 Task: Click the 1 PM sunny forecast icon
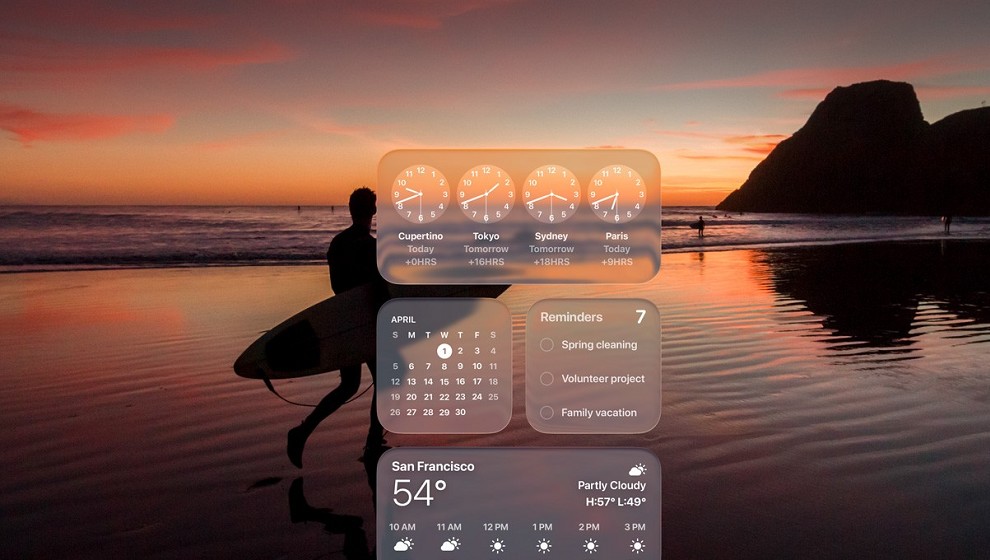(544, 545)
